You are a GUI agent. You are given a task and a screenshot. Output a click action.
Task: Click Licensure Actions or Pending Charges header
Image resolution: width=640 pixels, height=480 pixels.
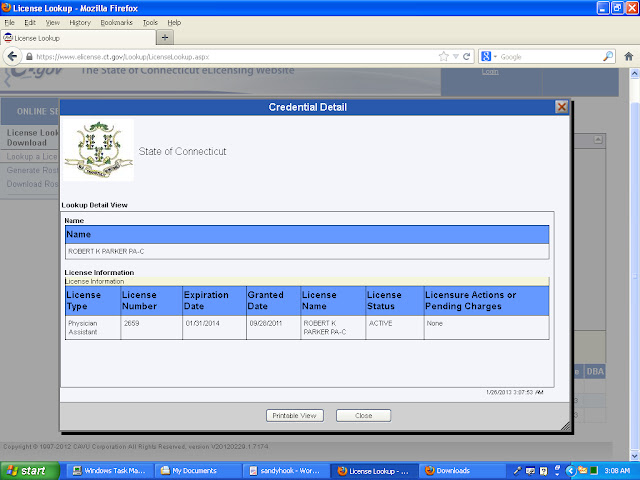click(487, 300)
